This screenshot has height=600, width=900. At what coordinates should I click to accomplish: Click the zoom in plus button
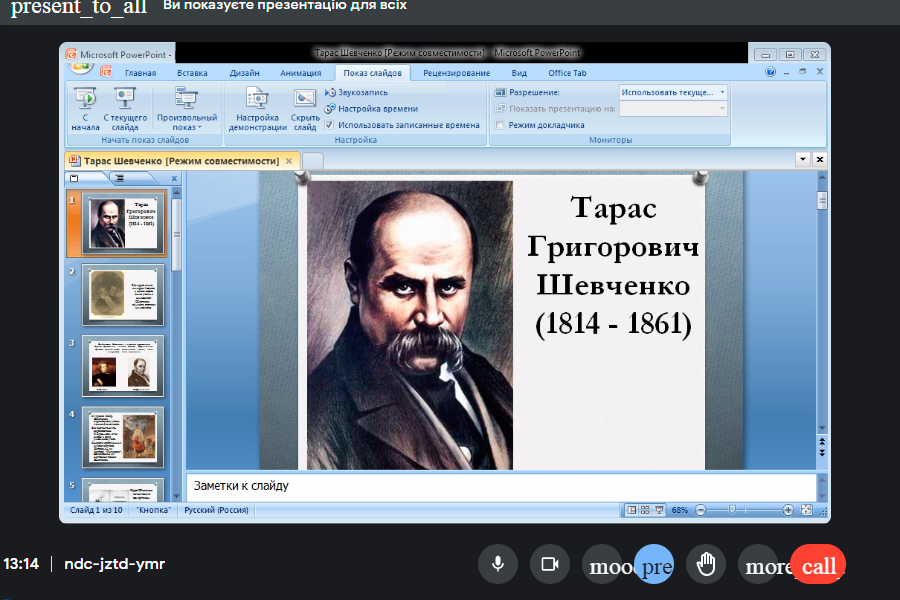pos(788,510)
